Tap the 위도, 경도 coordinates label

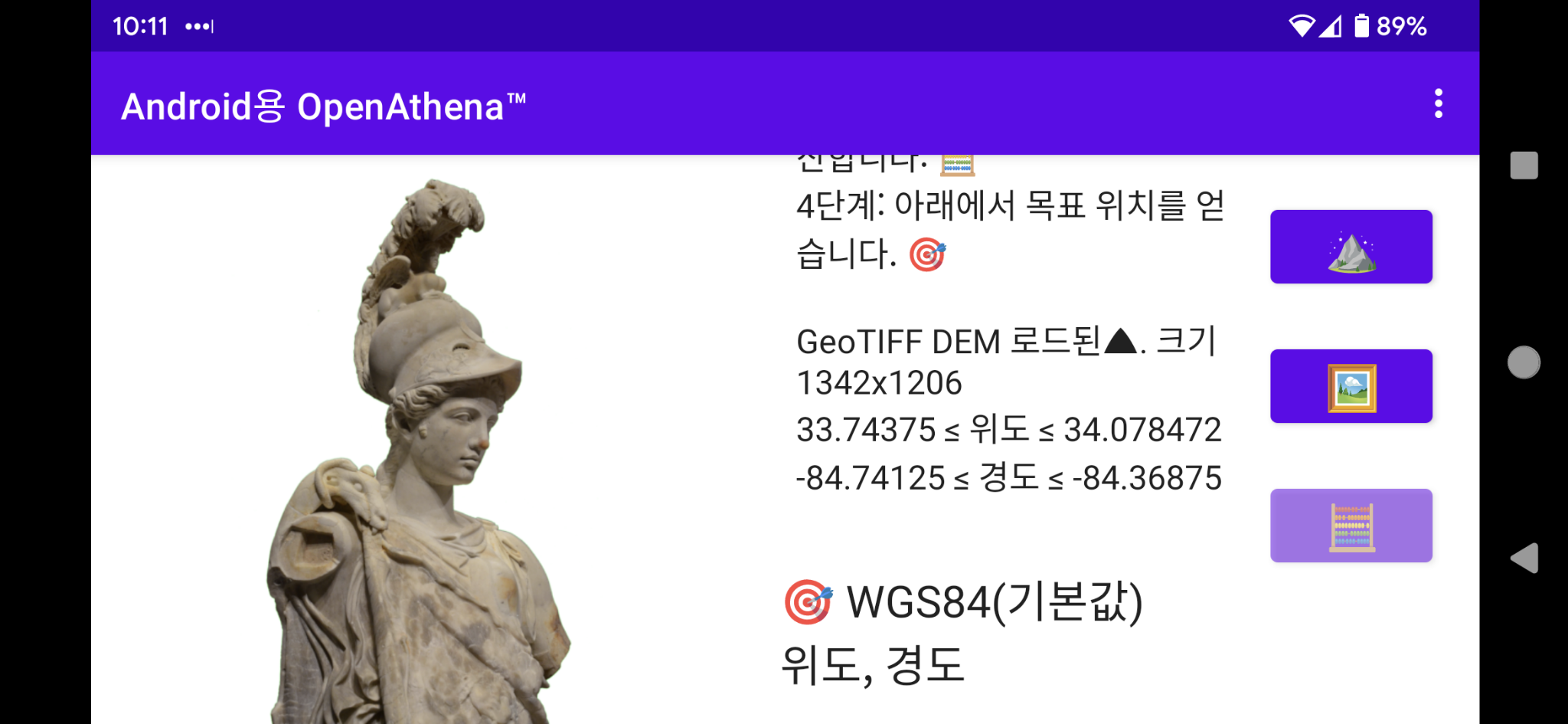[x=873, y=664]
